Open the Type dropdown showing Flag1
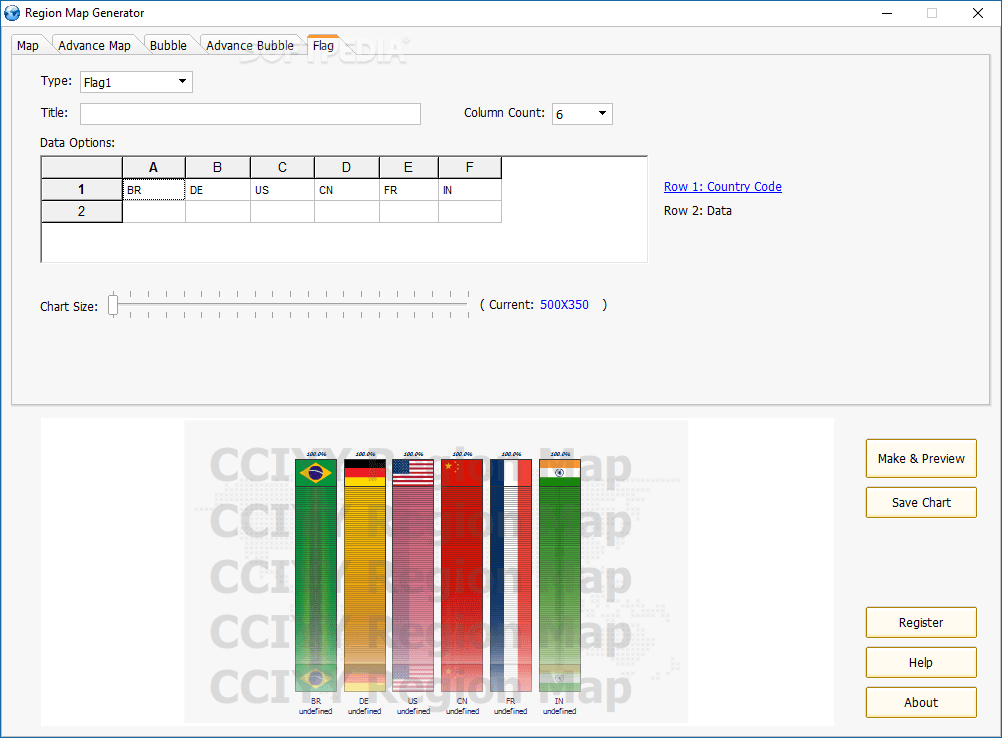The image size is (1002, 738). pyautogui.click(x=136, y=82)
